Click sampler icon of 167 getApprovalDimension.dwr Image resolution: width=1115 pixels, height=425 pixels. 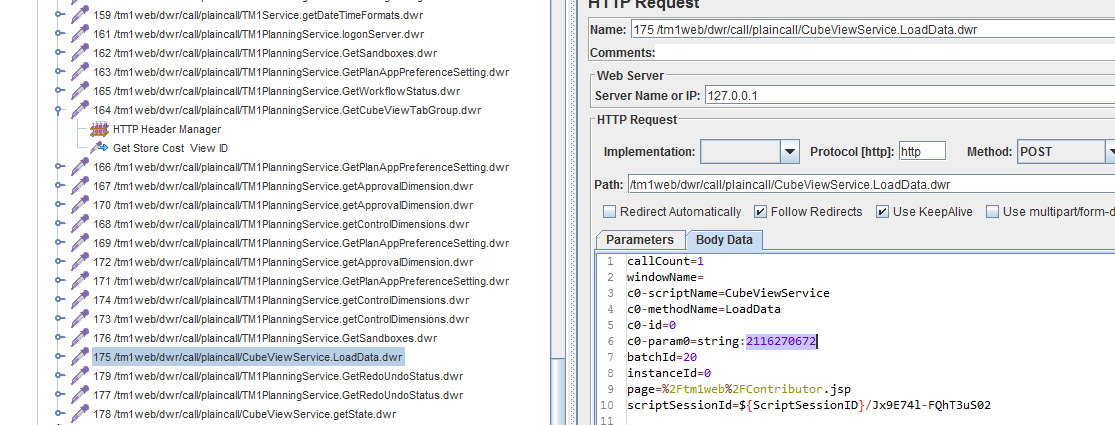pyautogui.click(x=80, y=186)
